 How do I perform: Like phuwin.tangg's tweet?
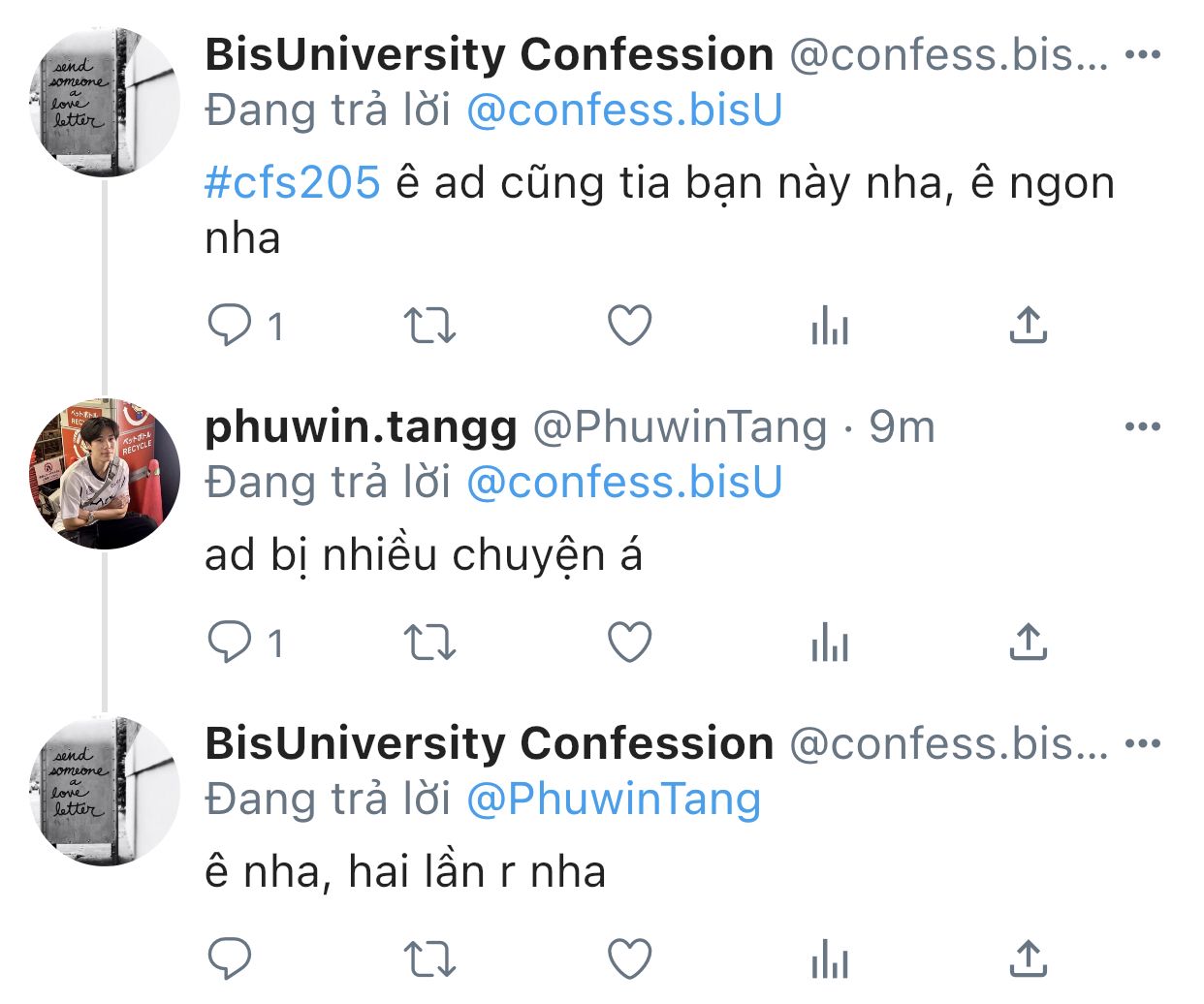[x=629, y=642]
